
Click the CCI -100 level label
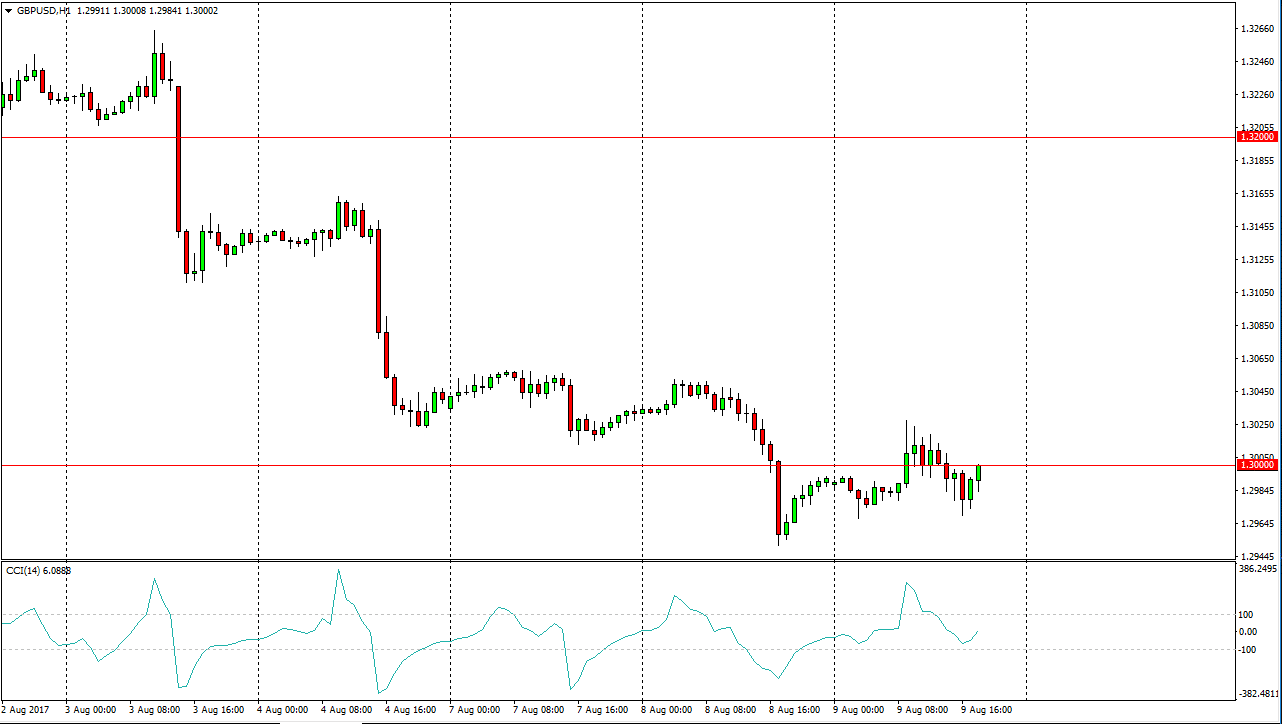click(1248, 650)
